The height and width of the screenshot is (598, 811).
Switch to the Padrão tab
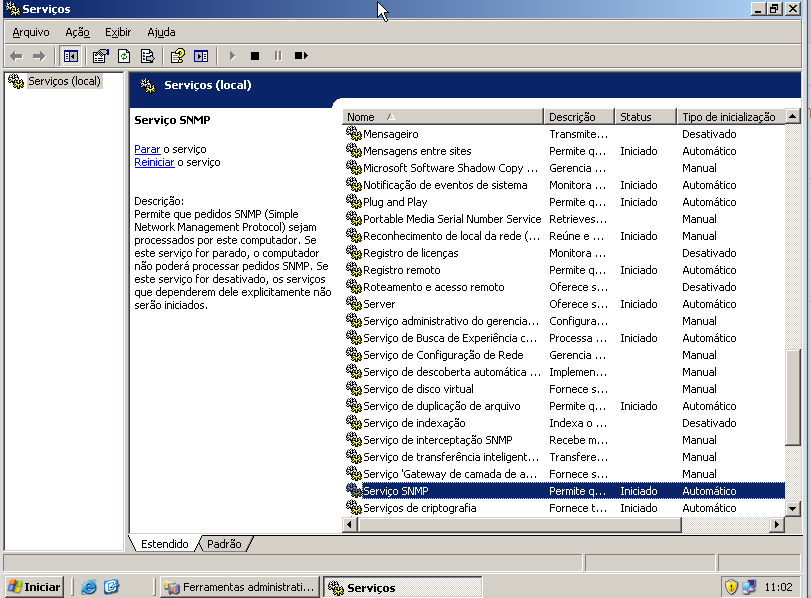tap(224, 544)
